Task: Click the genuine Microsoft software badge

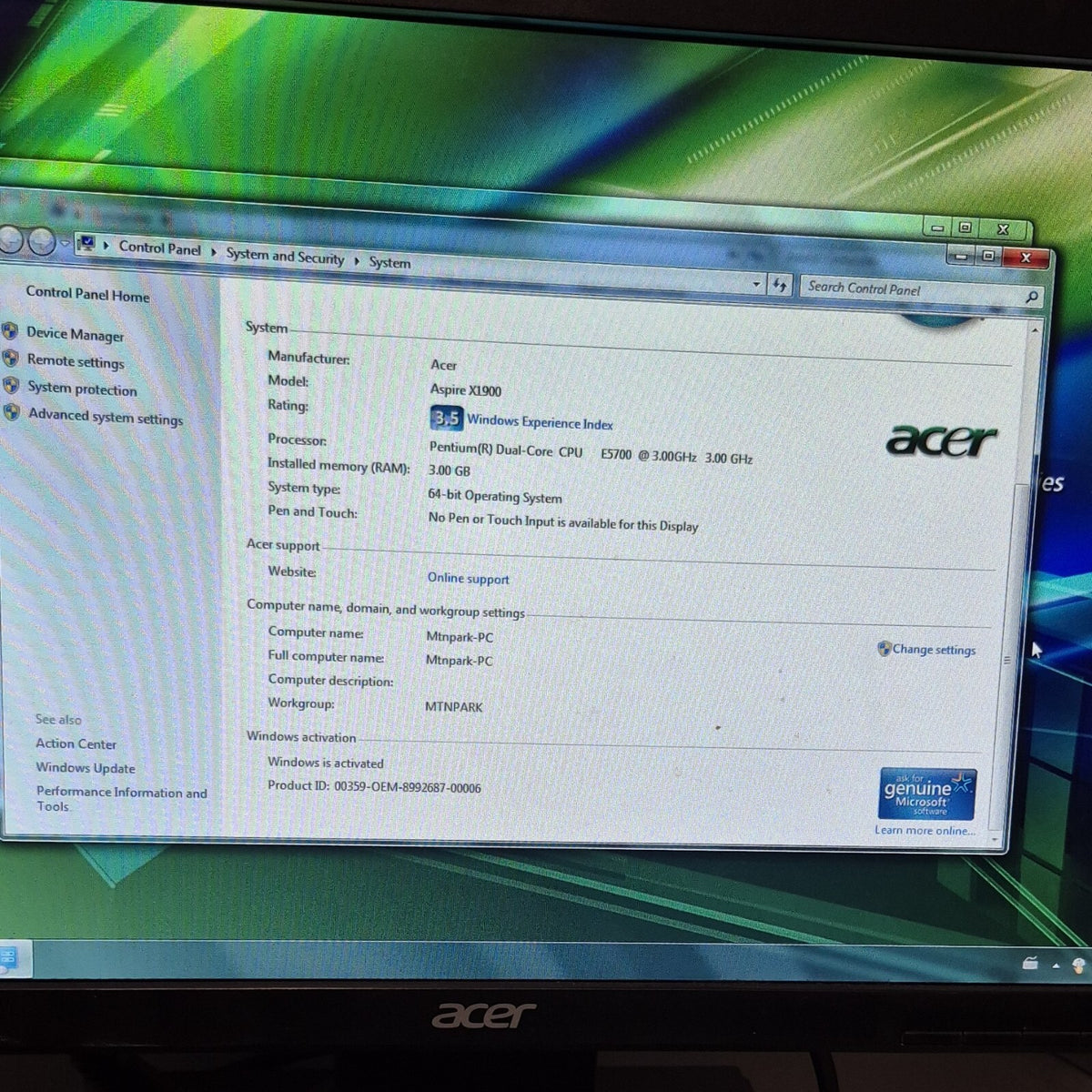Action: (927, 794)
